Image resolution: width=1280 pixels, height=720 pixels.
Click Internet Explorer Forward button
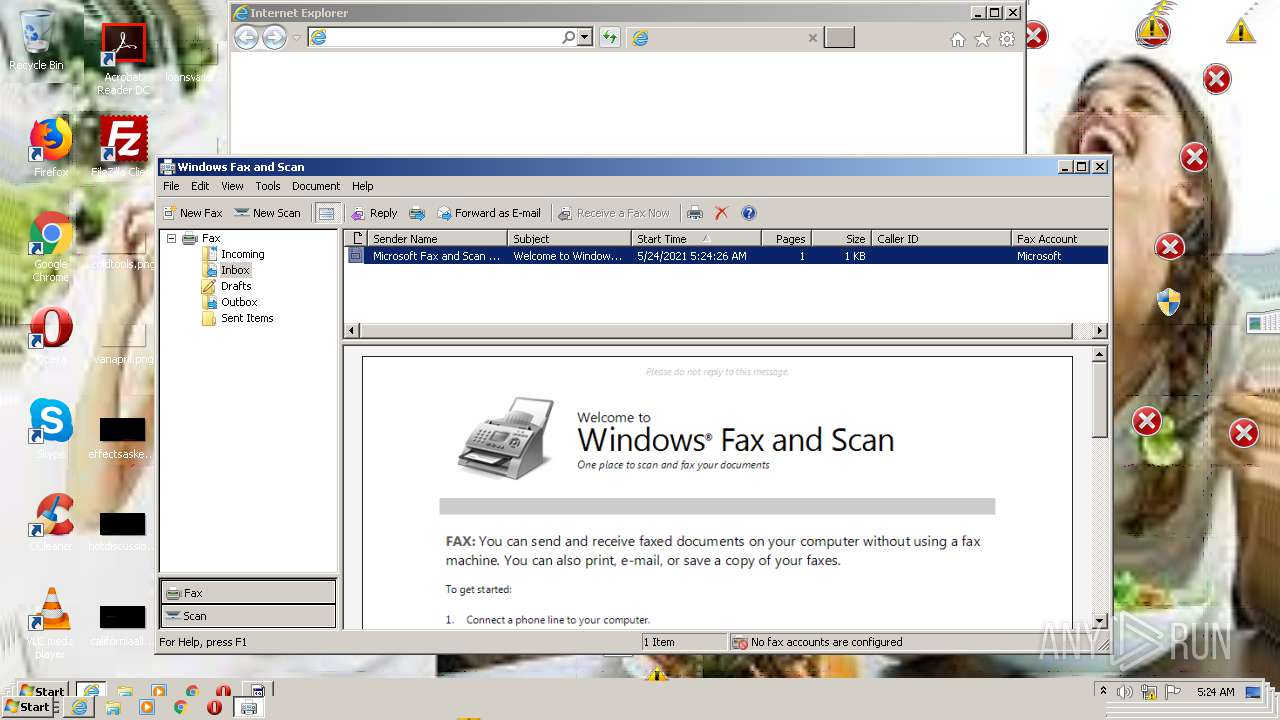274,38
